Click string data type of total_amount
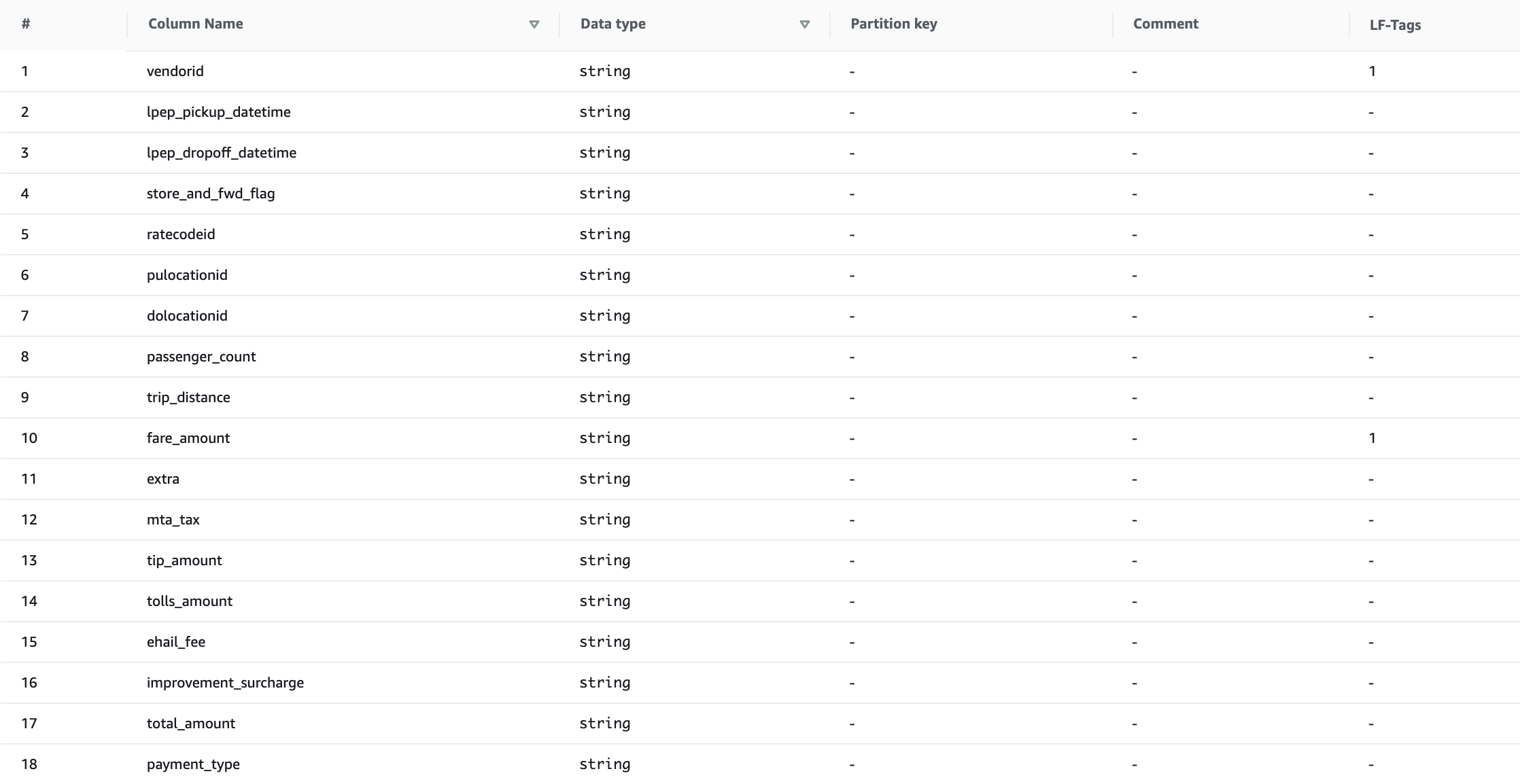 click(x=604, y=724)
